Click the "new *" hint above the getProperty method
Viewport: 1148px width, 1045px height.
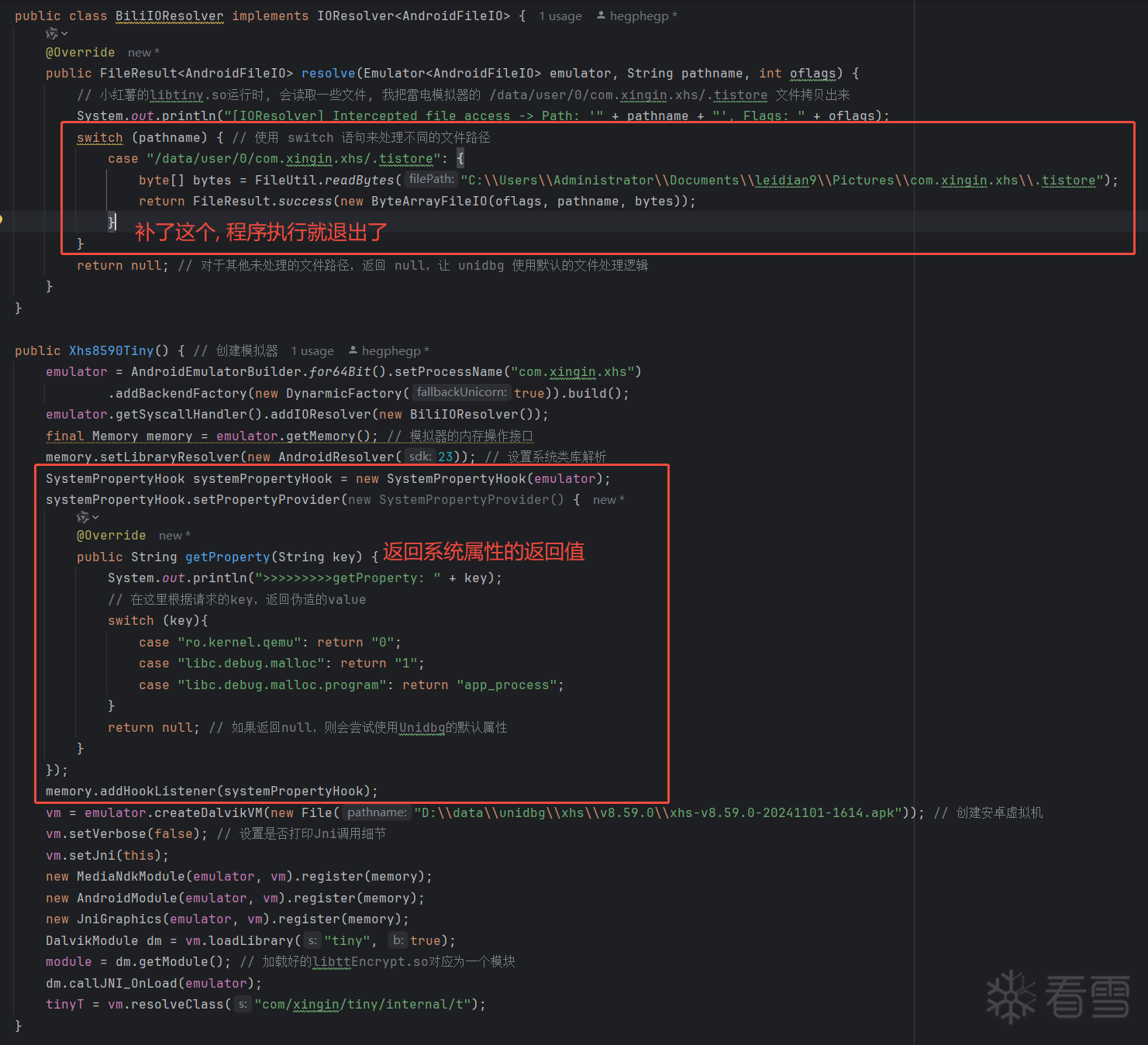click(174, 536)
